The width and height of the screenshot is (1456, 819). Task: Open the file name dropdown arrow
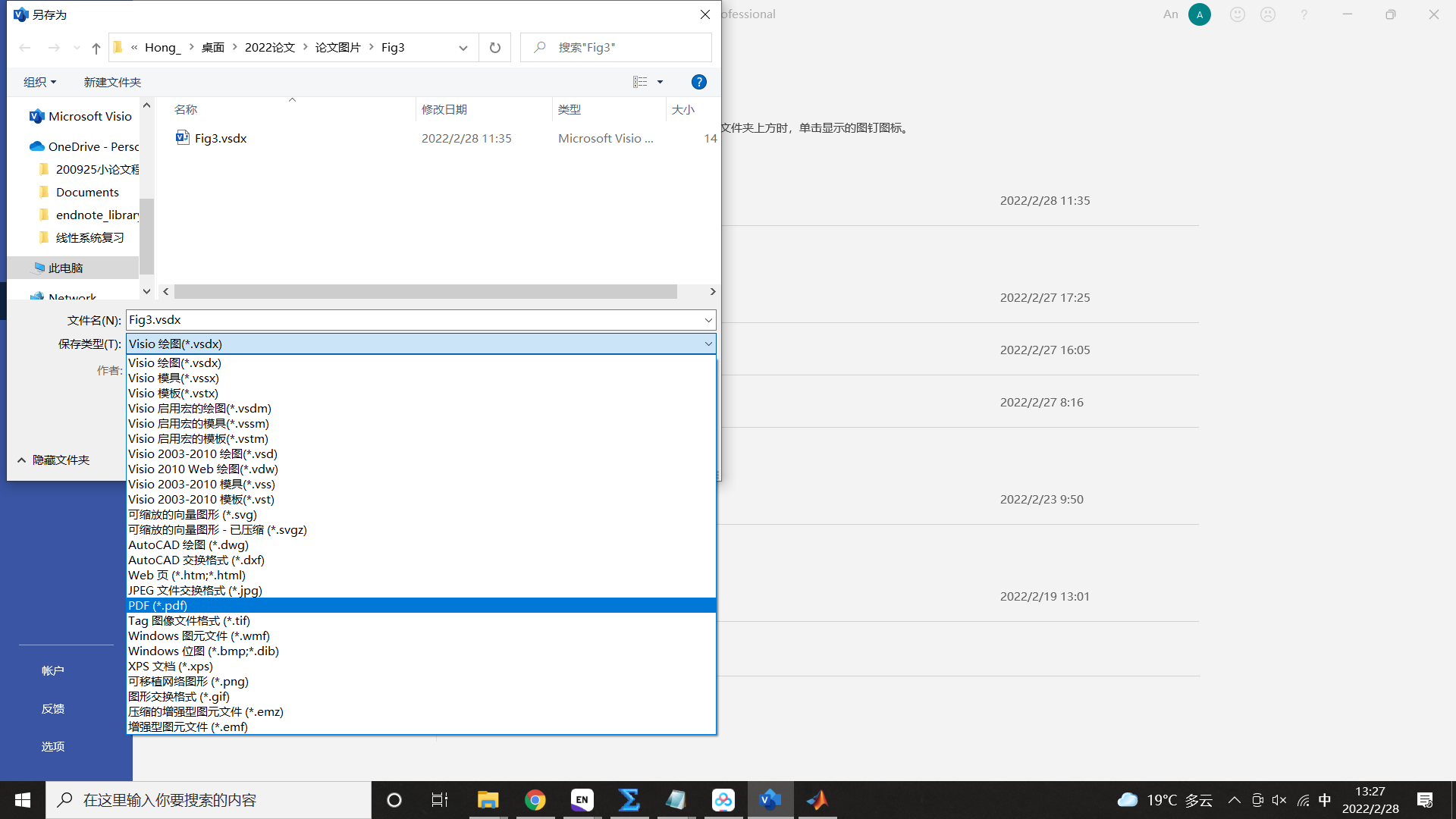pos(708,320)
